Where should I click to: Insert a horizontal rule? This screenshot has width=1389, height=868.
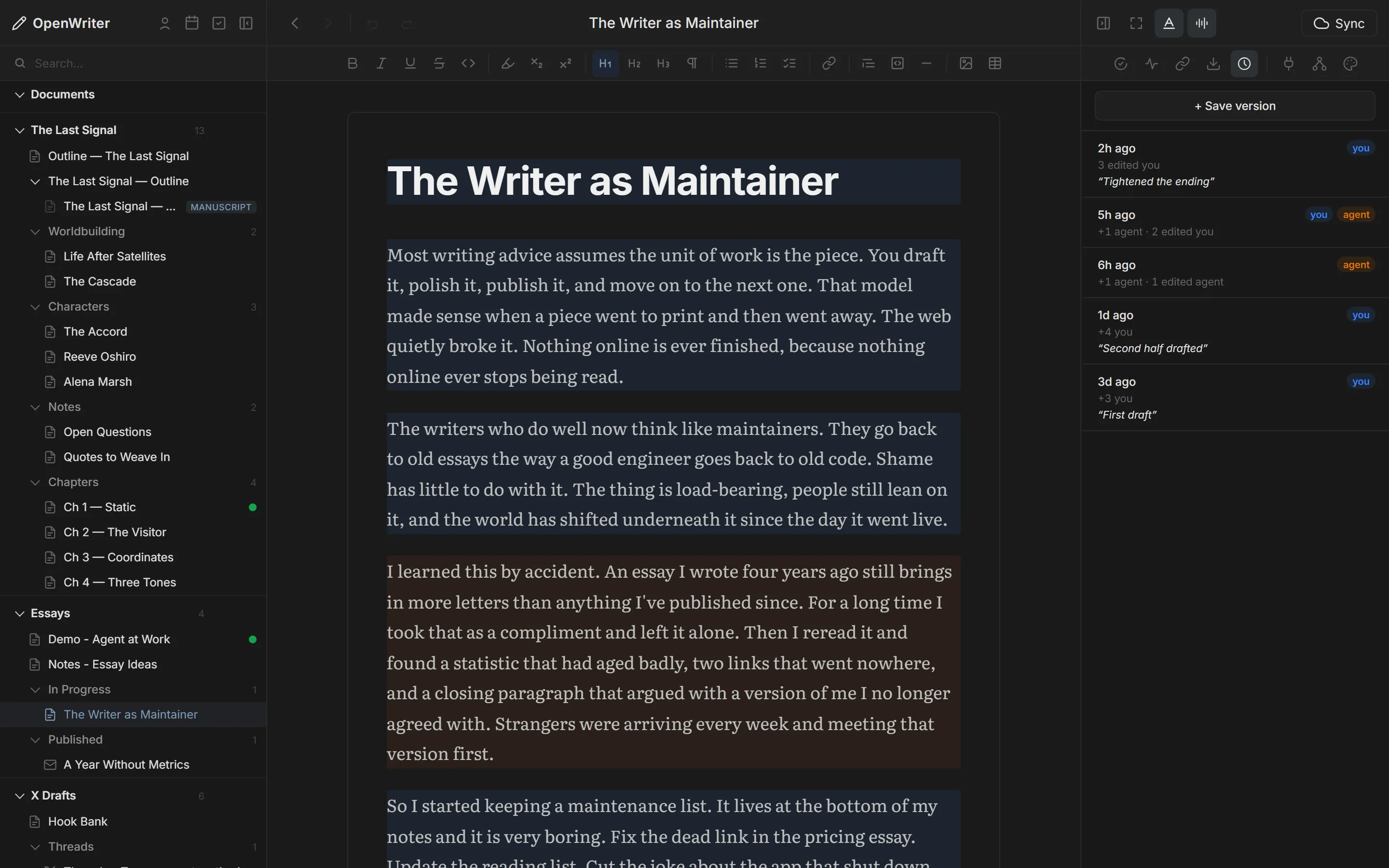pyautogui.click(x=926, y=63)
